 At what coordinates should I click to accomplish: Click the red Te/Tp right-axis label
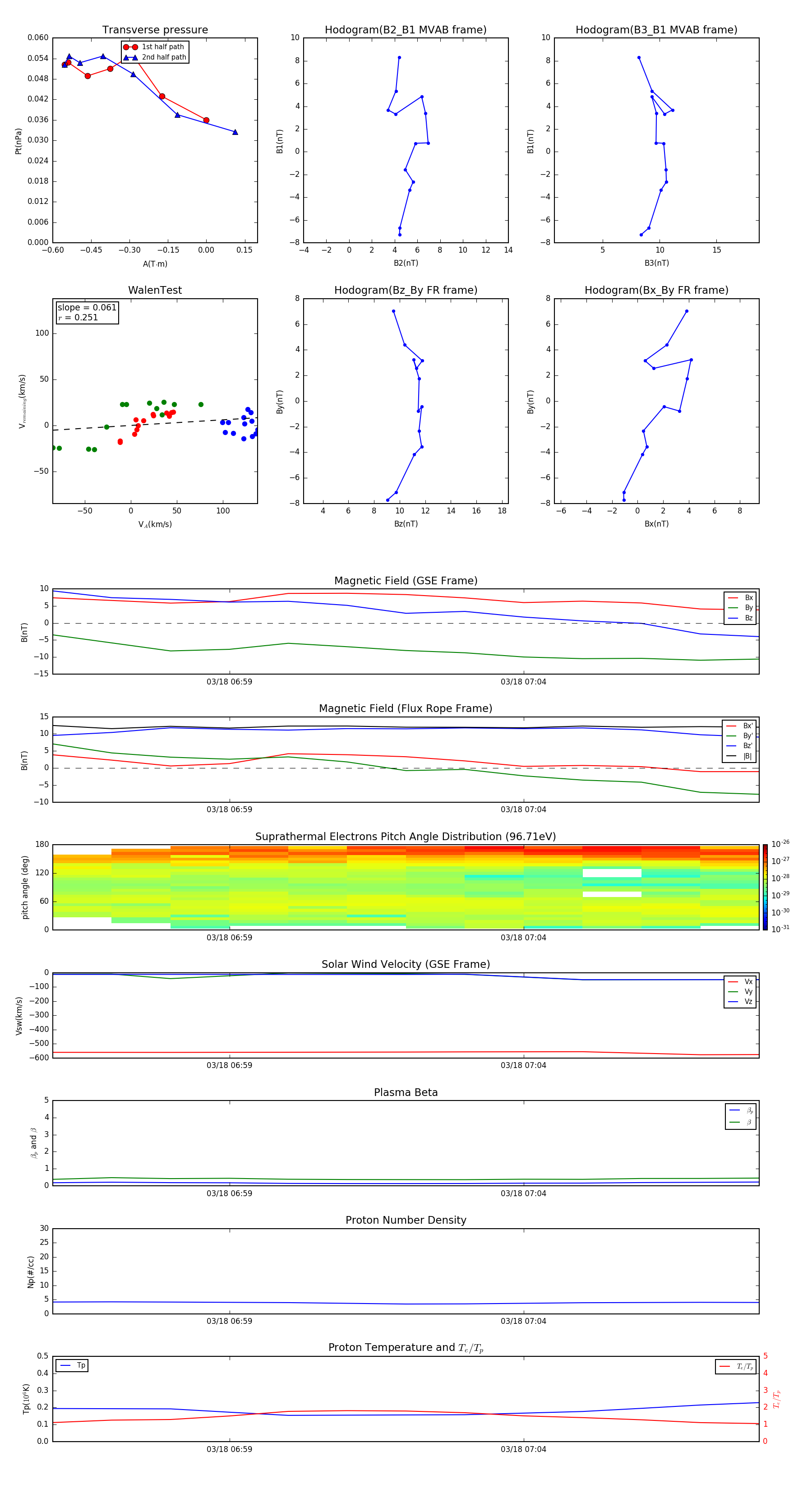[x=777, y=1399]
